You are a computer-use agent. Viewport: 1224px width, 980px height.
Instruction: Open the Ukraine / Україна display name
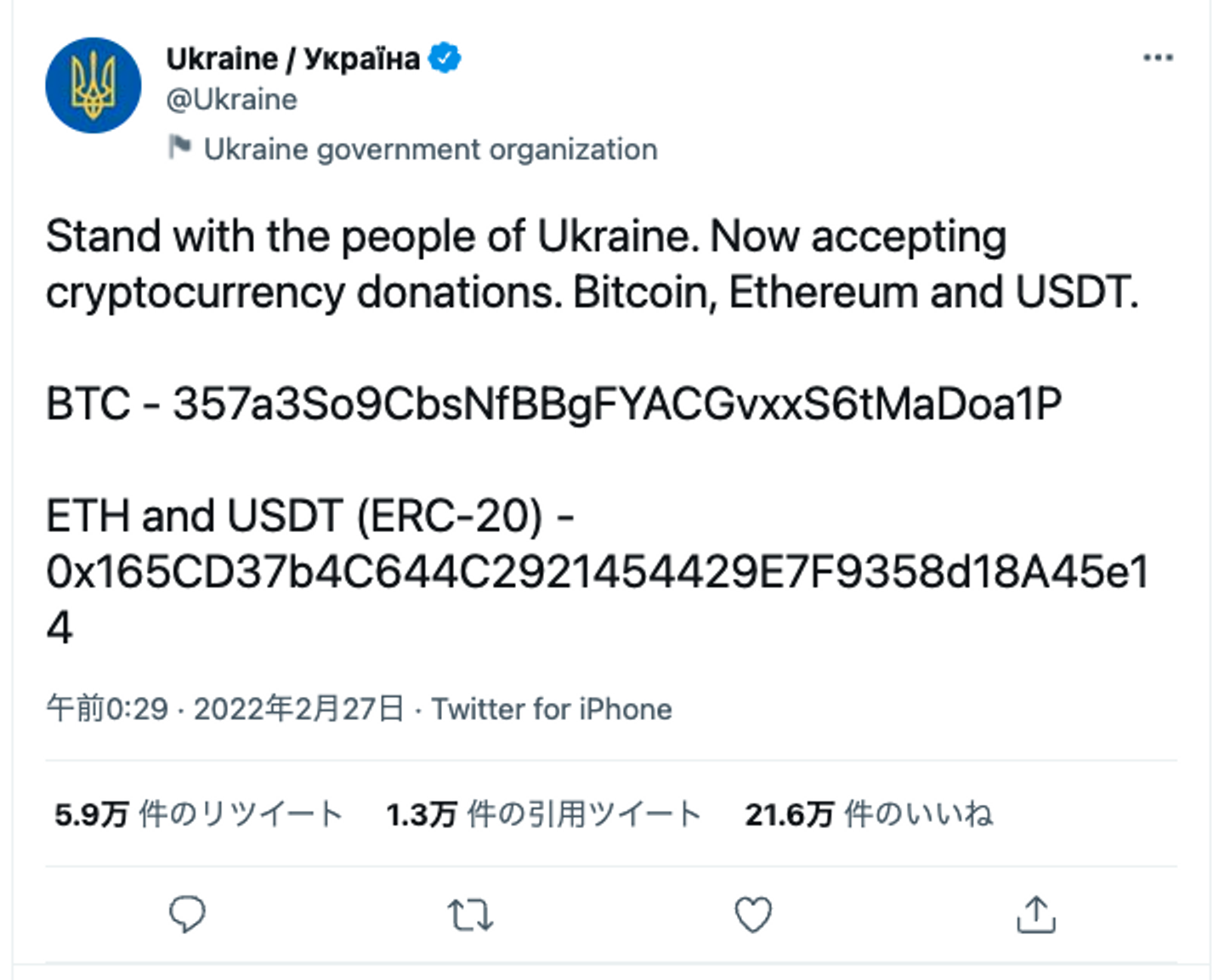click(x=292, y=59)
